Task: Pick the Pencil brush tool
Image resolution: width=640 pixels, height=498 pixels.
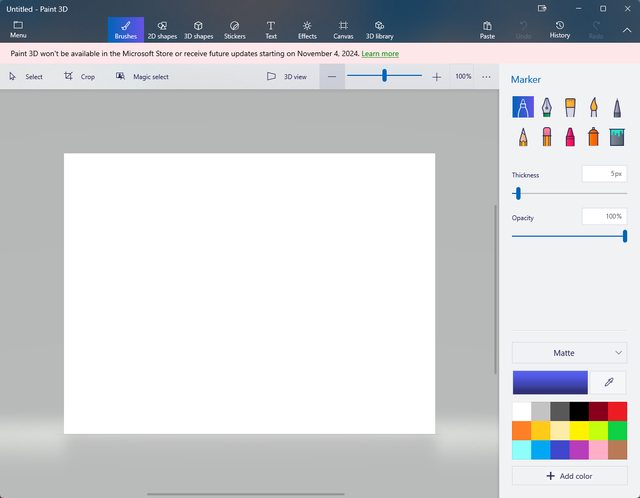Action: [522, 136]
